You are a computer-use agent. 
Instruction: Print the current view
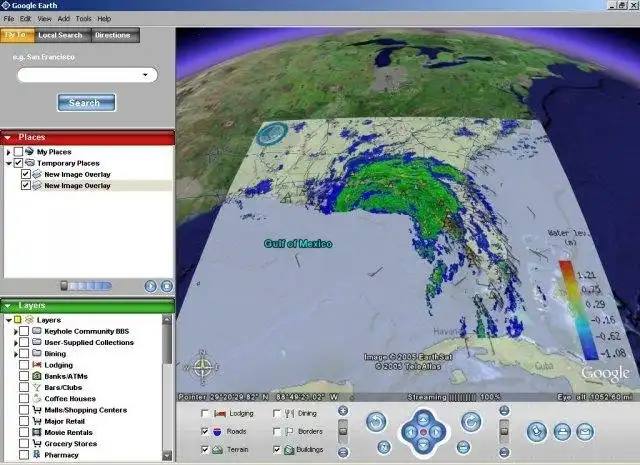click(562, 432)
